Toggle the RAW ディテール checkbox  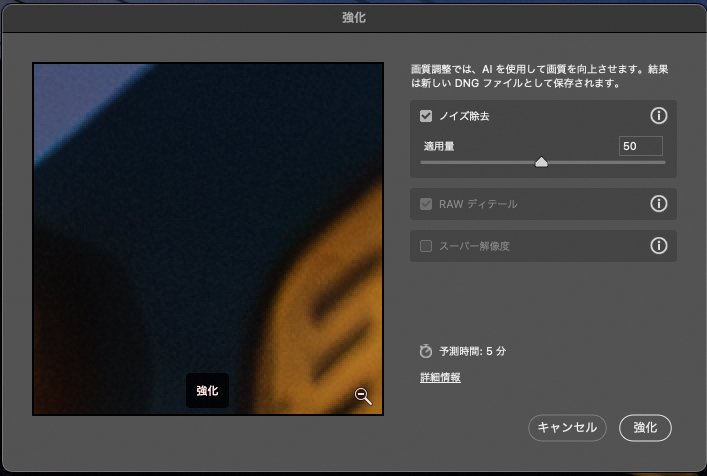tap(426, 204)
